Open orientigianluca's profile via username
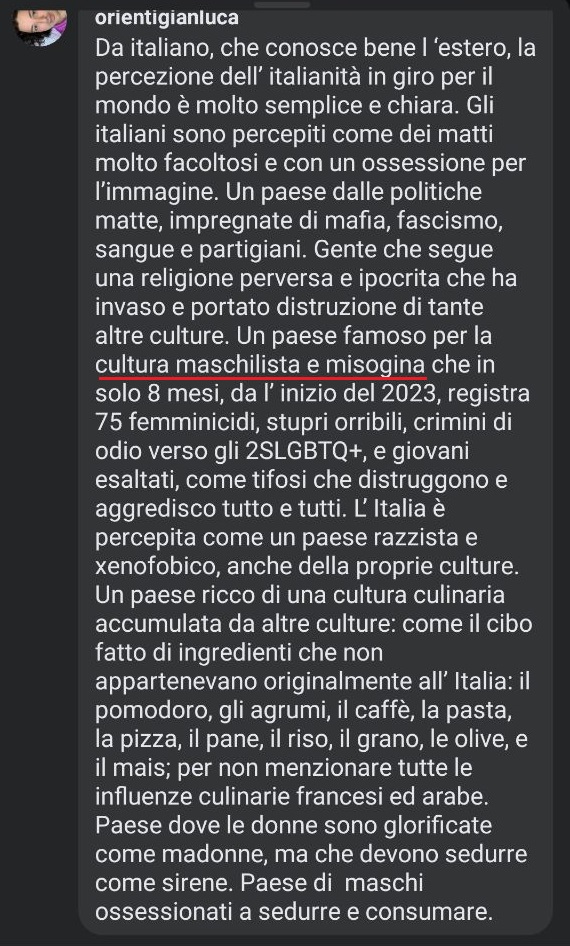 click(167, 17)
